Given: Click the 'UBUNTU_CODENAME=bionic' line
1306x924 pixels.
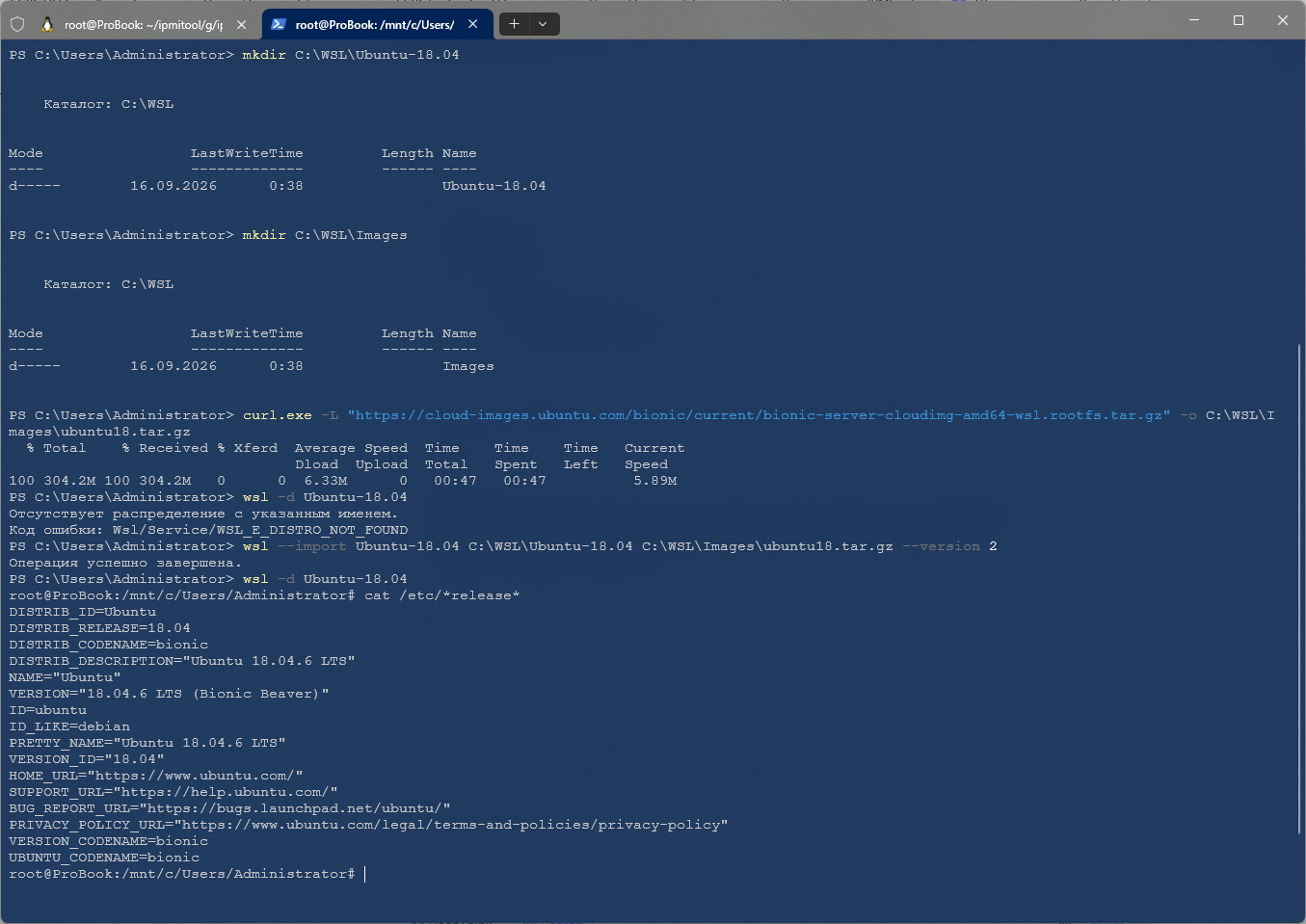Looking at the screenshot, I should click(104, 858).
